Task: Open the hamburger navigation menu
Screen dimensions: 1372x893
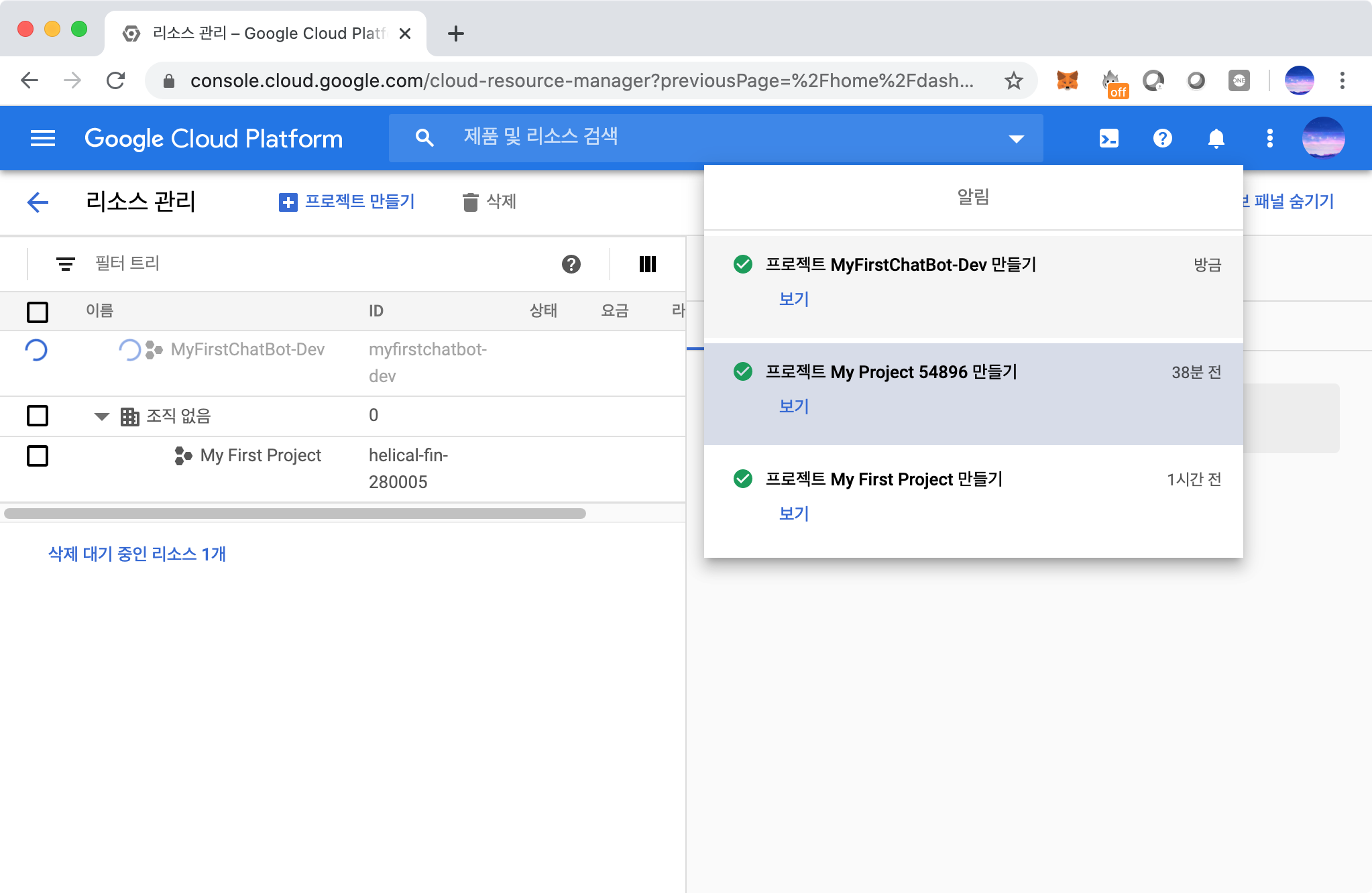Action: tap(43, 139)
